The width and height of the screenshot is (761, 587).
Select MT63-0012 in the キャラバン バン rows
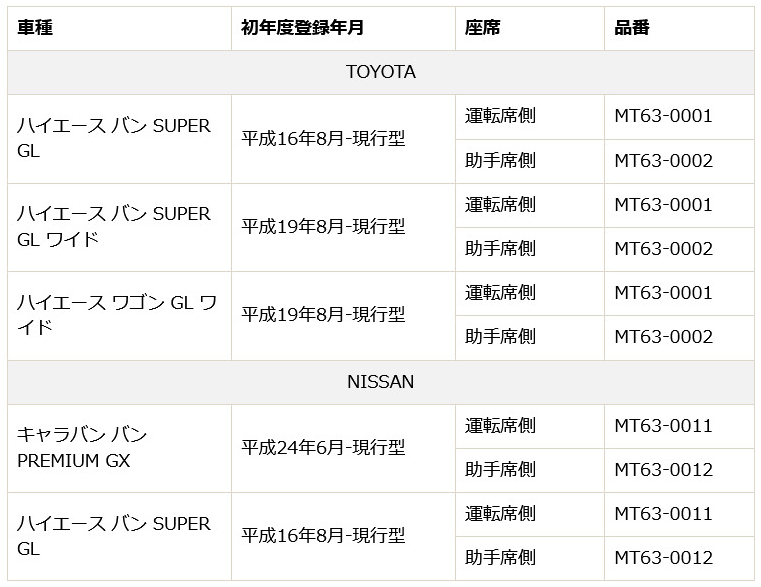[x=663, y=469]
